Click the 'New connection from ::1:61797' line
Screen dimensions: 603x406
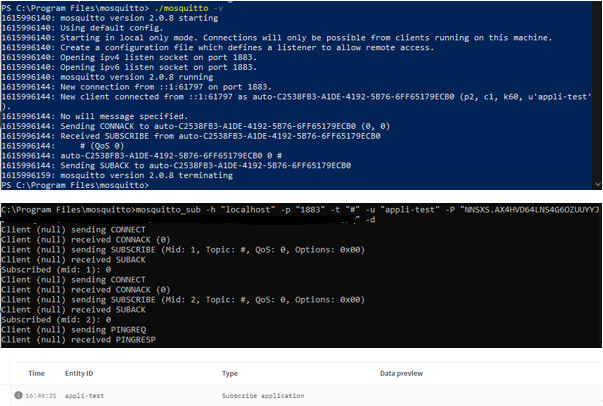(x=137, y=87)
